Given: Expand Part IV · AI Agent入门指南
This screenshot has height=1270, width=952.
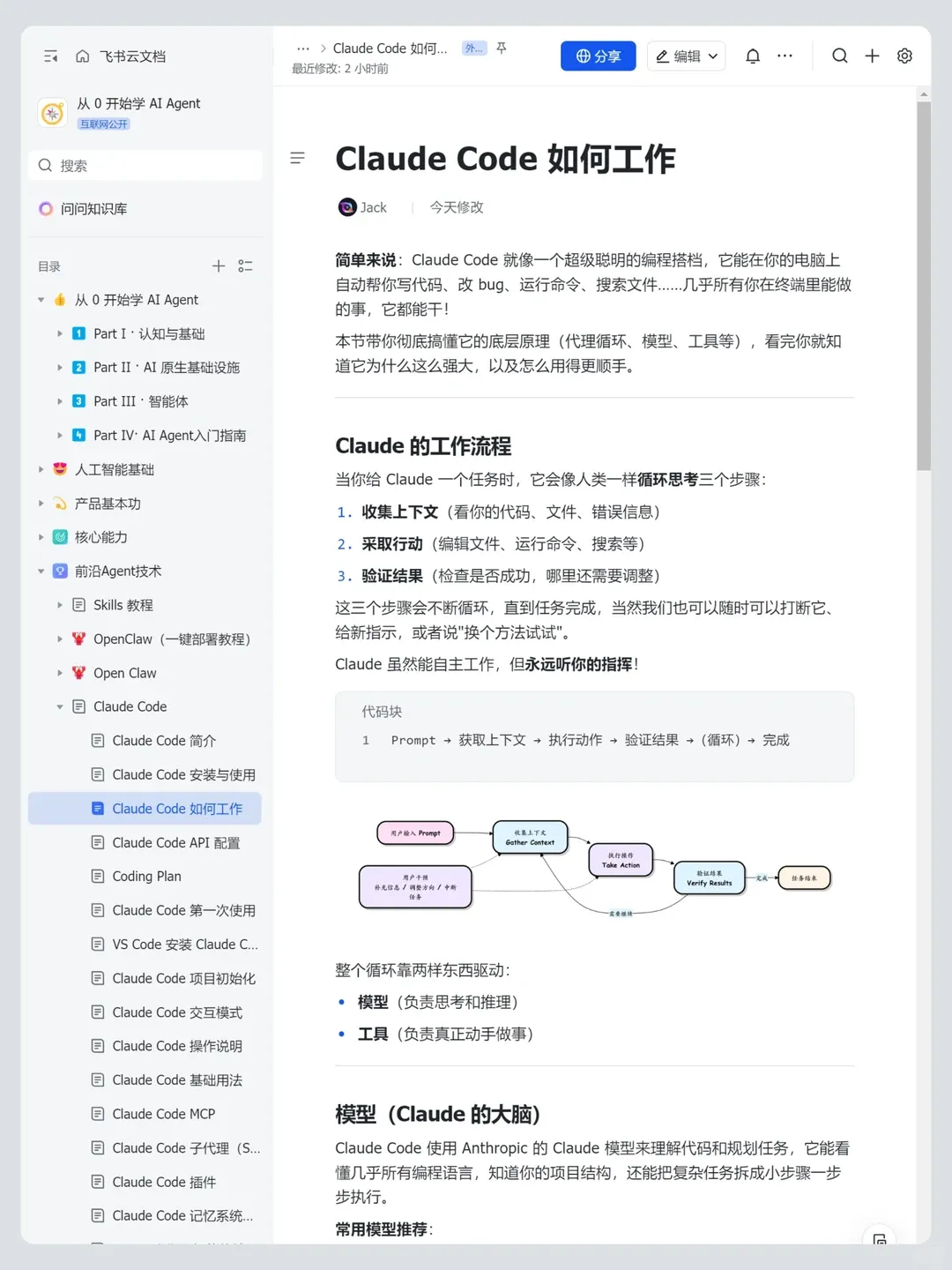Looking at the screenshot, I should click(x=60, y=436).
